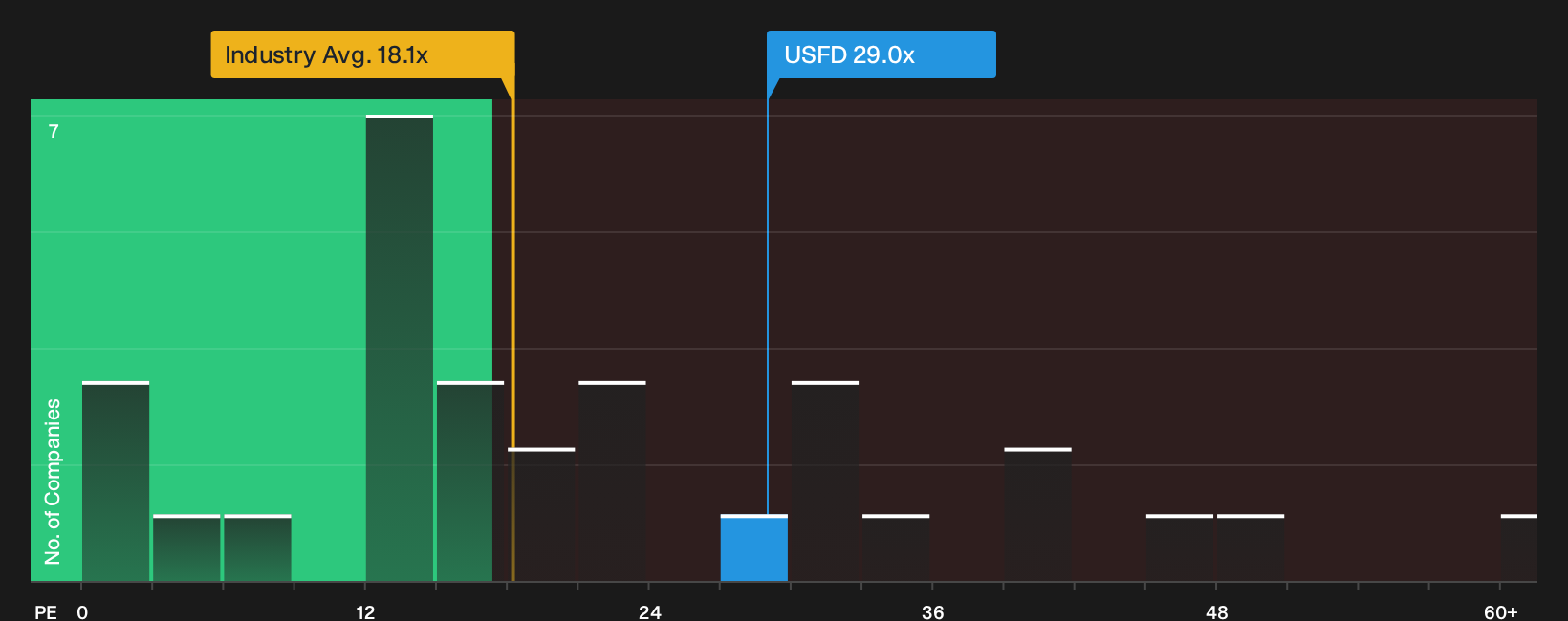Click the No. of Companies axis title
1568x621 pixels.
coord(53,481)
